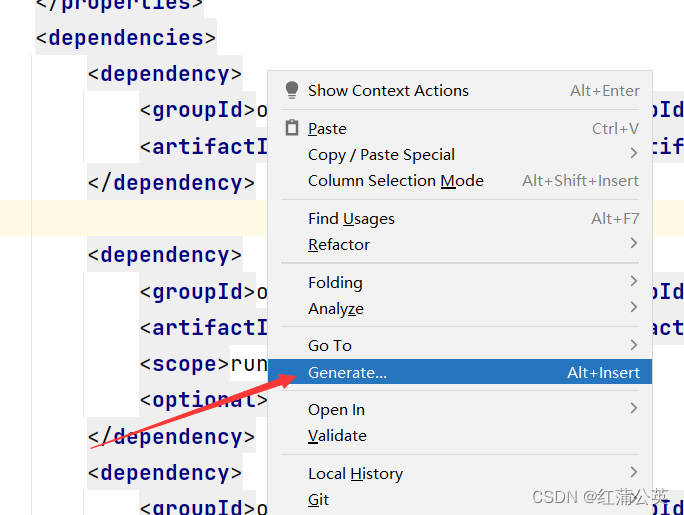Click the Alt+Insert shortcut label
Viewport: 684px width, 515px height.
click(x=603, y=373)
